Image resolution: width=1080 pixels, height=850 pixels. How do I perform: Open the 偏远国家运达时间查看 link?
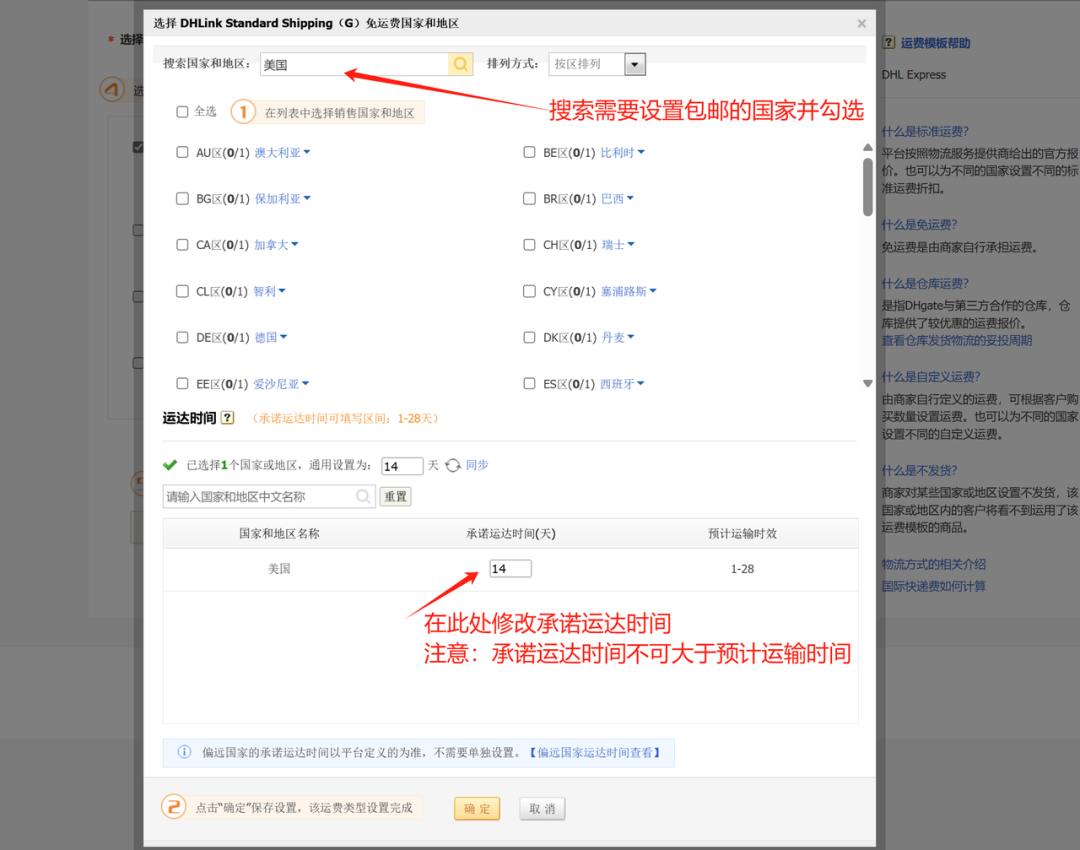pos(596,752)
